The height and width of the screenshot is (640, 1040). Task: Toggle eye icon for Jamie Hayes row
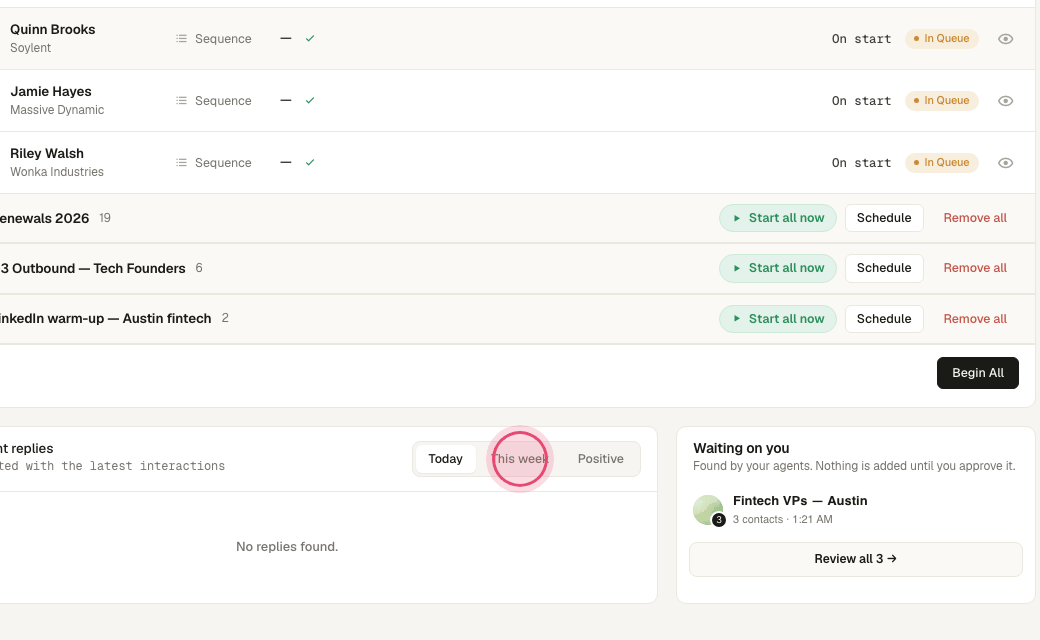tap(1006, 101)
